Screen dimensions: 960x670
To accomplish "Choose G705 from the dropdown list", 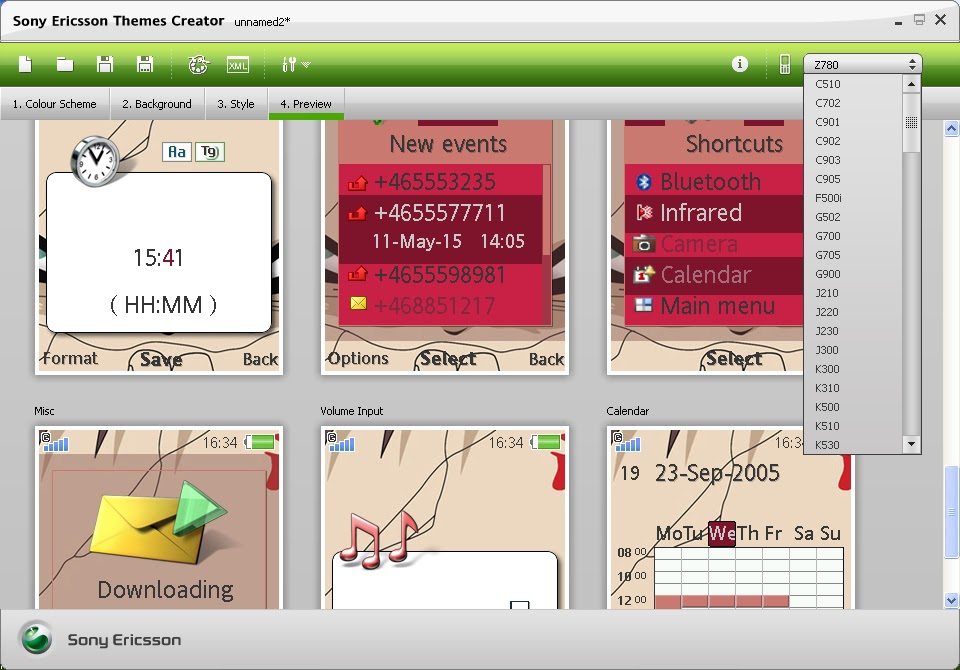I will tap(853, 255).
